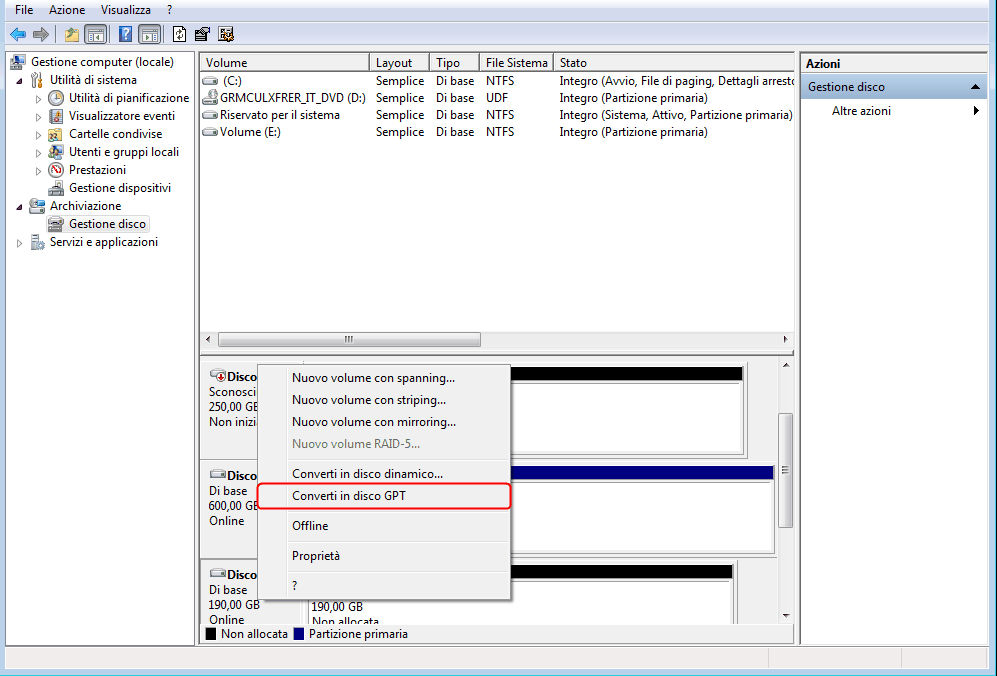Click the Refresh toolbar icon
This screenshot has width=997, height=676.
179,34
